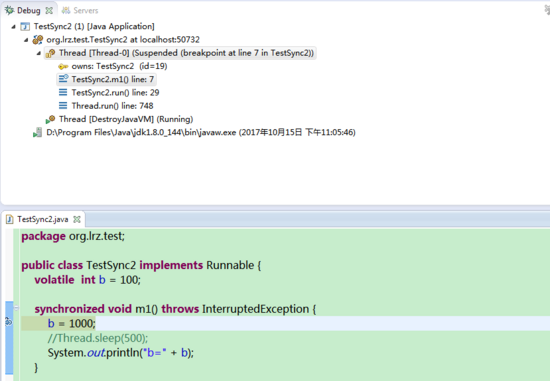Click the debug target icon beside org.lrz.test.TestSync2
550x381 pixels.
[38, 40]
